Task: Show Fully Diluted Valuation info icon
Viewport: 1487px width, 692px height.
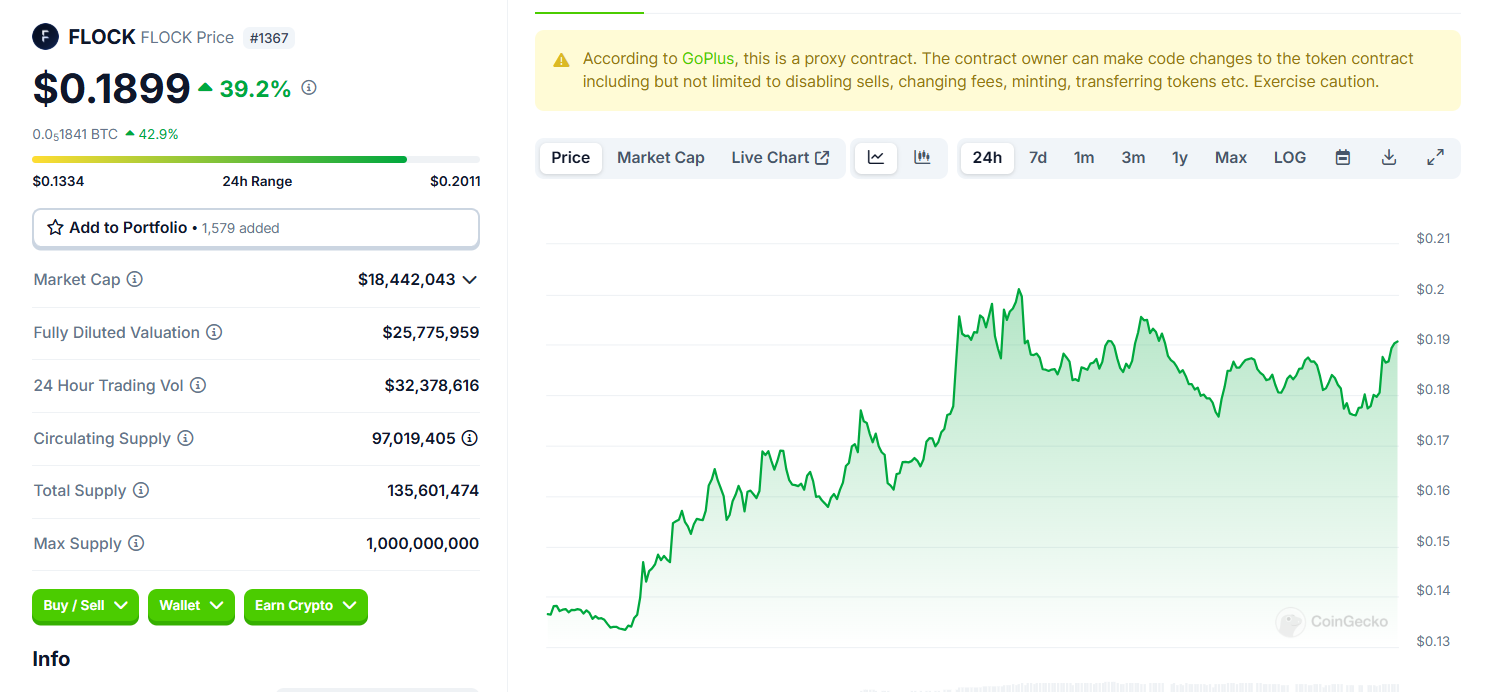Action: pos(214,332)
